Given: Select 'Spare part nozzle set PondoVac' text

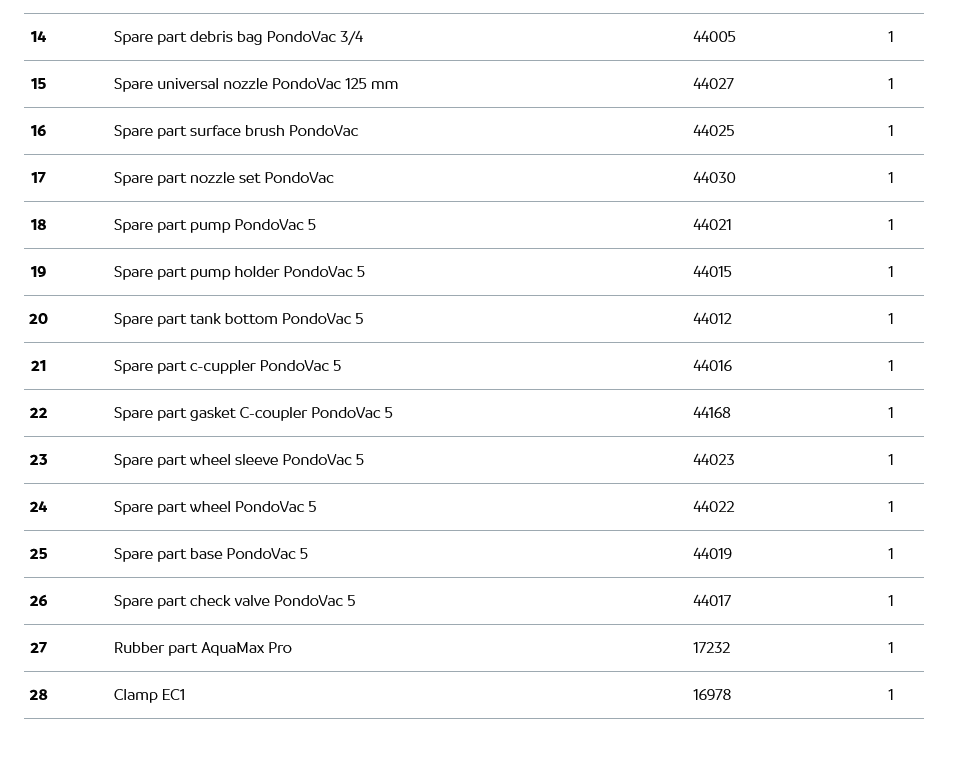Looking at the screenshot, I should click(x=223, y=178).
